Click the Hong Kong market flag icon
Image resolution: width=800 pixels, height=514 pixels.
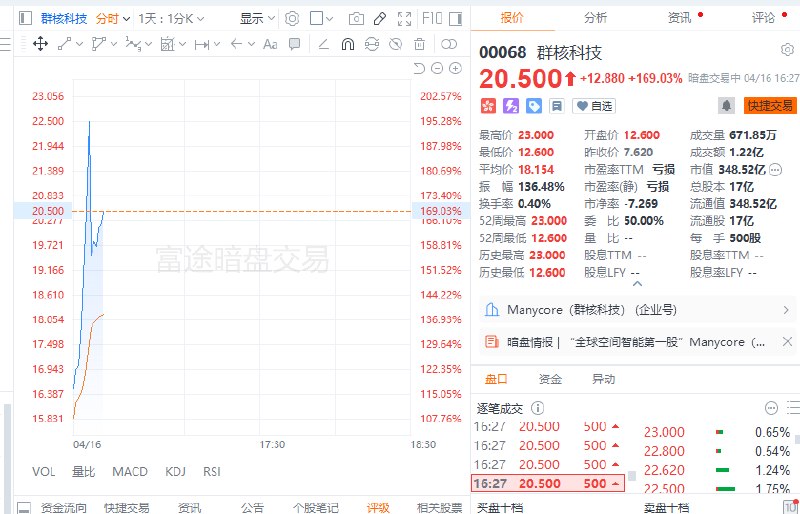pyautogui.click(x=488, y=106)
